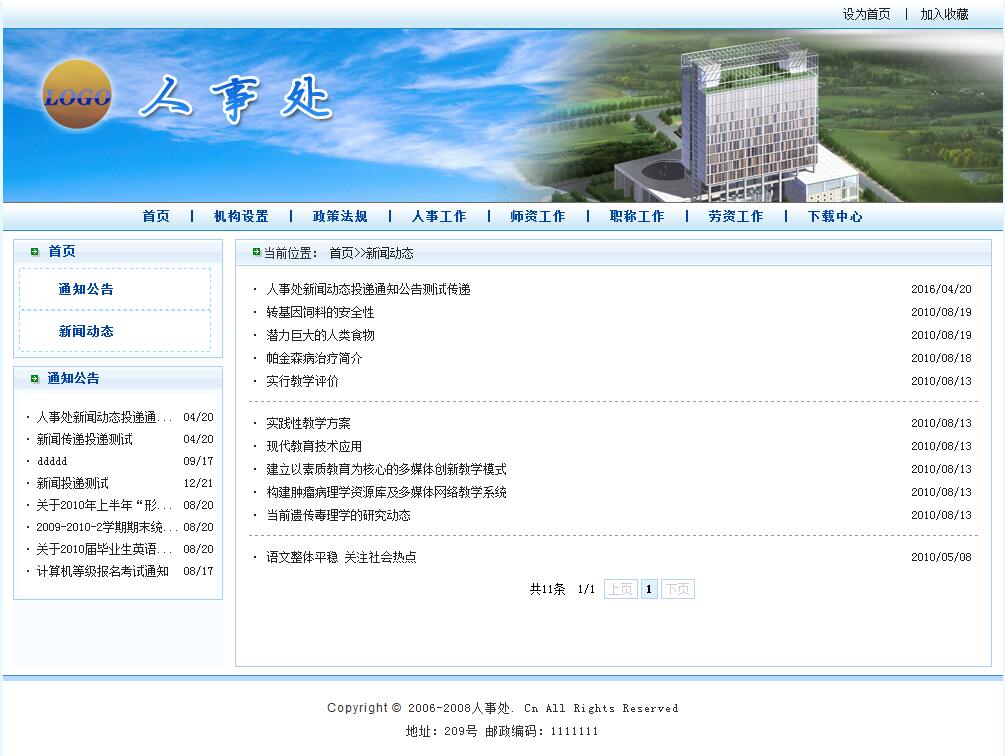Screen dimensions: 1005x756
Task: Select the 劳资工作 navigation item
Action: tap(736, 217)
